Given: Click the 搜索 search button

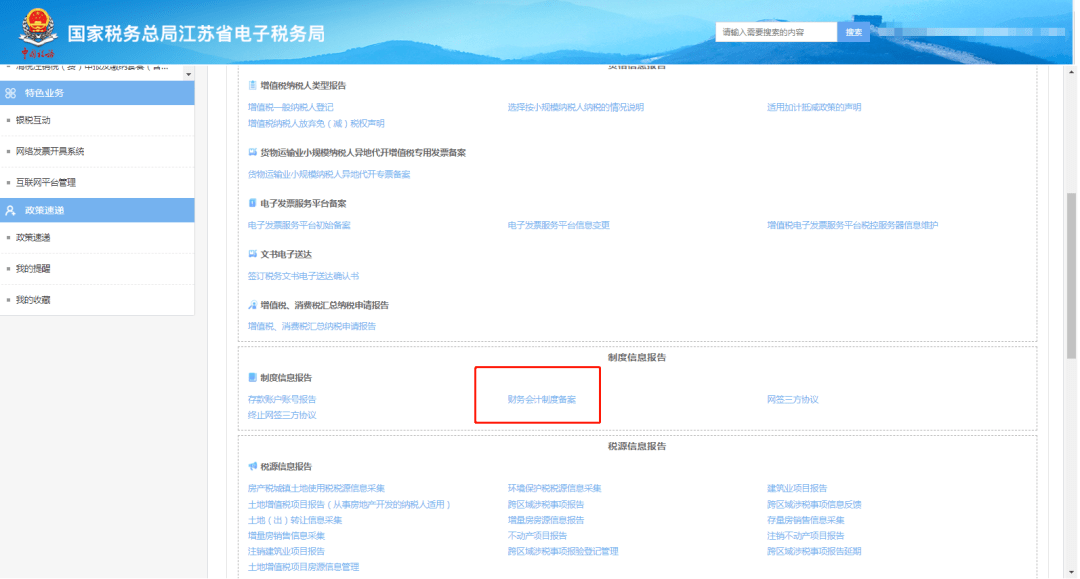Looking at the screenshot, I should click(x=853, y=32).
